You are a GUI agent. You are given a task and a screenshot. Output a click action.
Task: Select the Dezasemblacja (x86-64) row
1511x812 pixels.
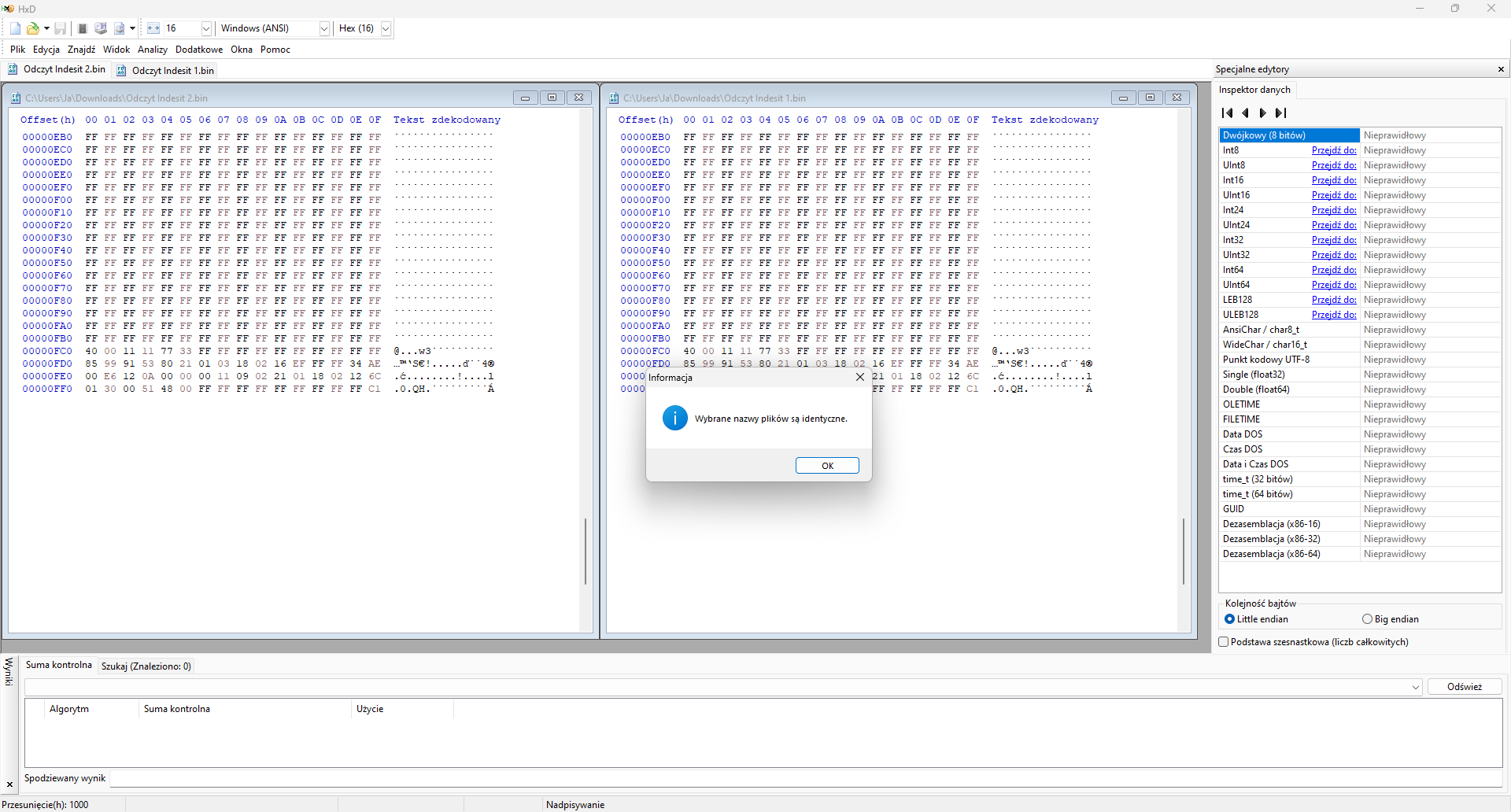1360,554
